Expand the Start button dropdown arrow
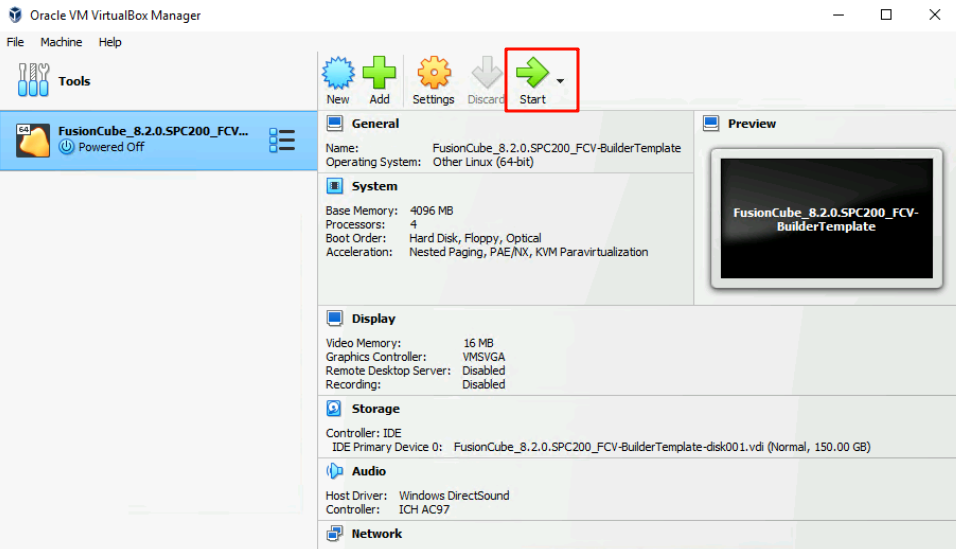This screenshot has height=549, width=956. coord(560,81)
